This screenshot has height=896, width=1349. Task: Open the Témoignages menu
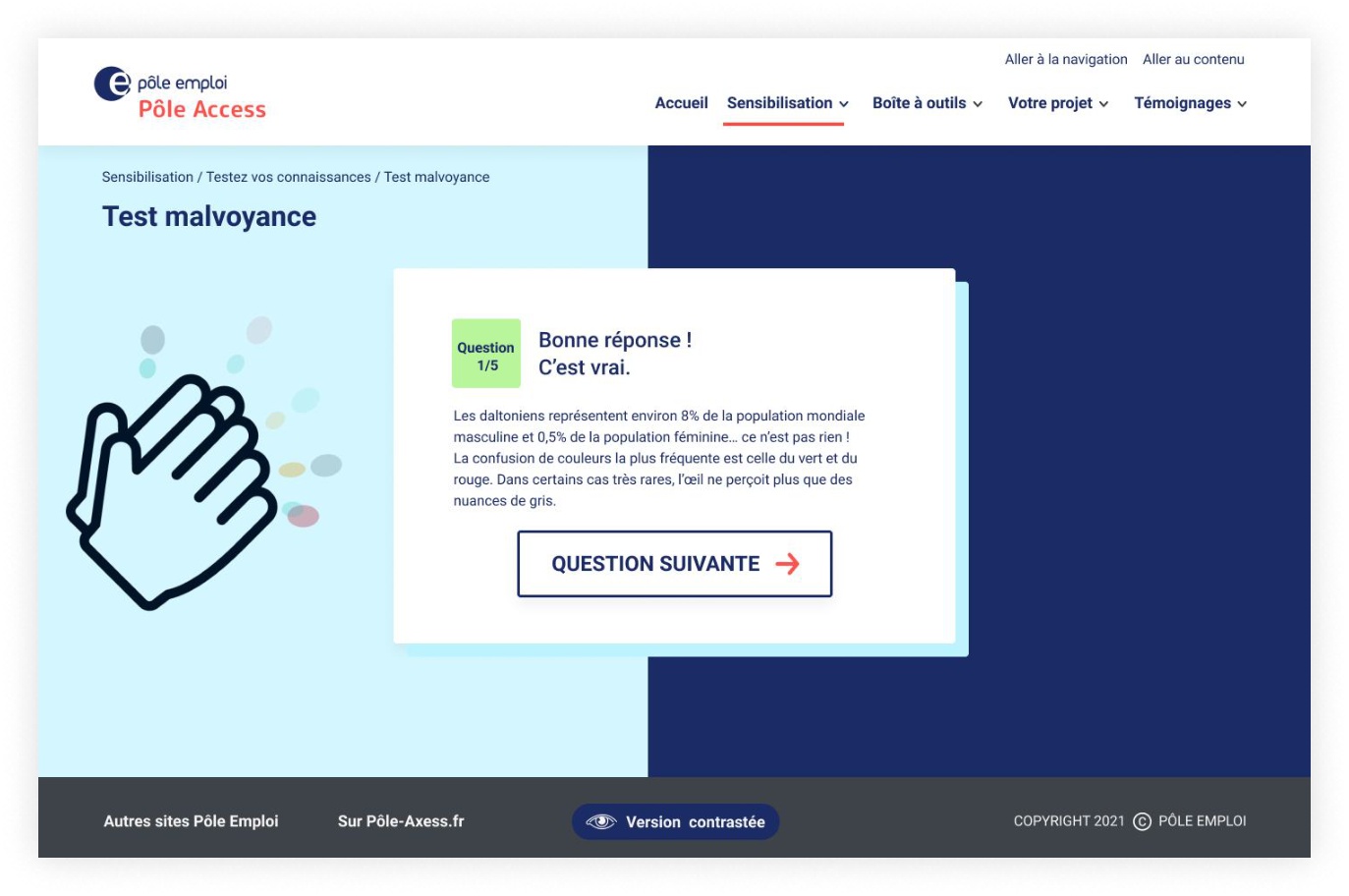point(1182,103)
